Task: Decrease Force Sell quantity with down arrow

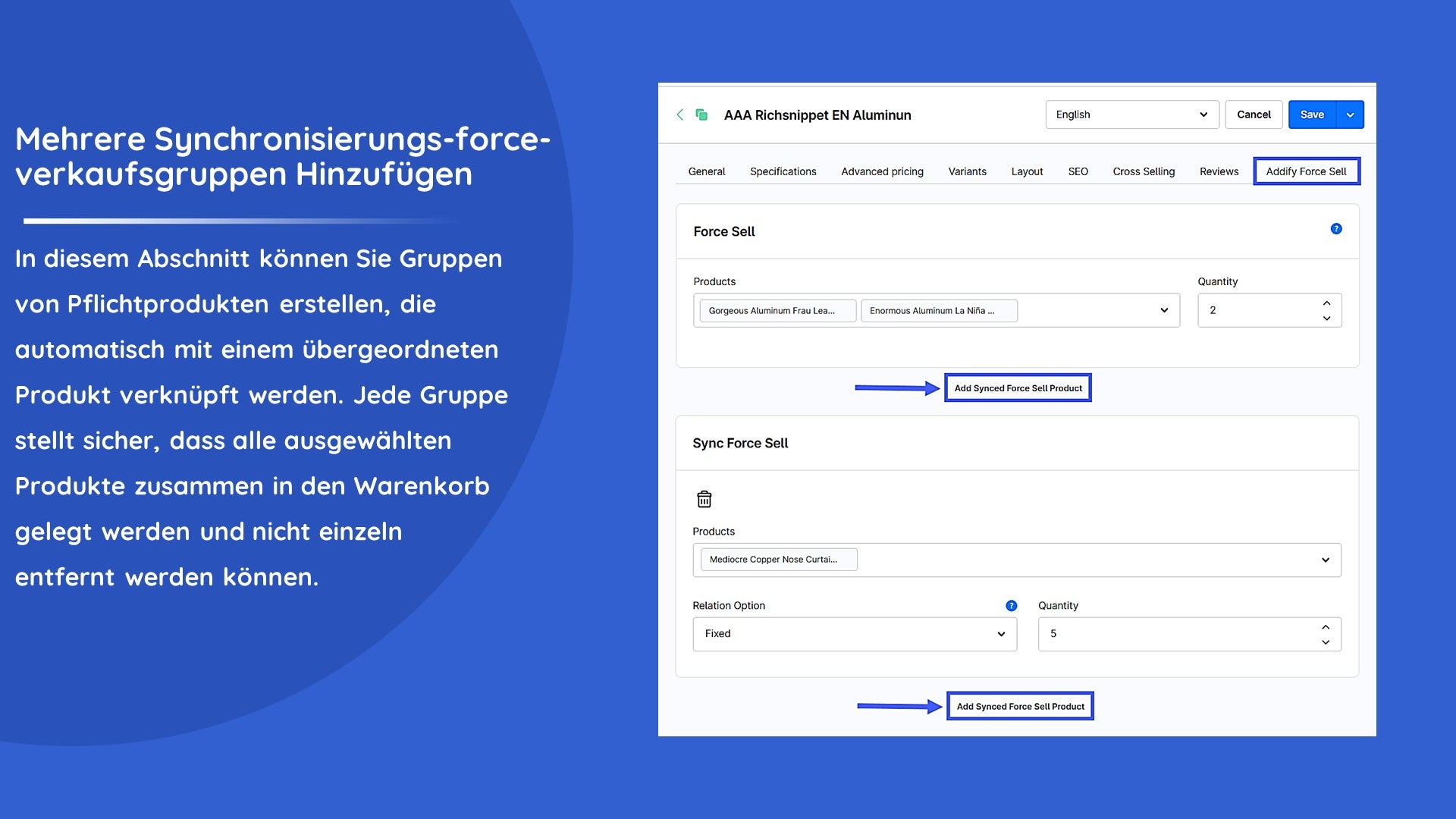Action: (1326, 318)
